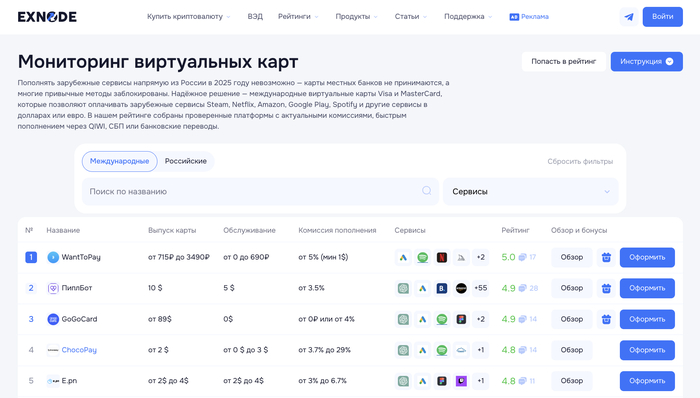Expand the Продукты menu
Screen dimensions: 700x398
356,17
